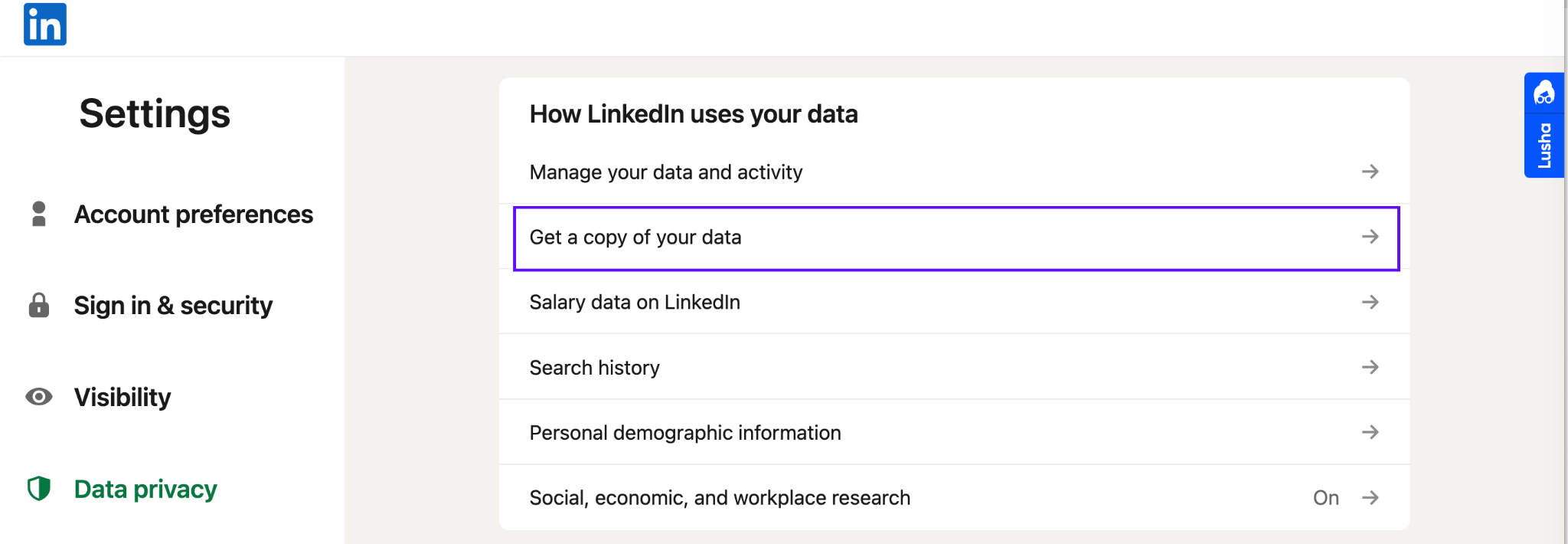Open the Data privacy settings section
The height and width of the screenshot is (544, 1568).
pyautogui.click(x=144, y=489)
